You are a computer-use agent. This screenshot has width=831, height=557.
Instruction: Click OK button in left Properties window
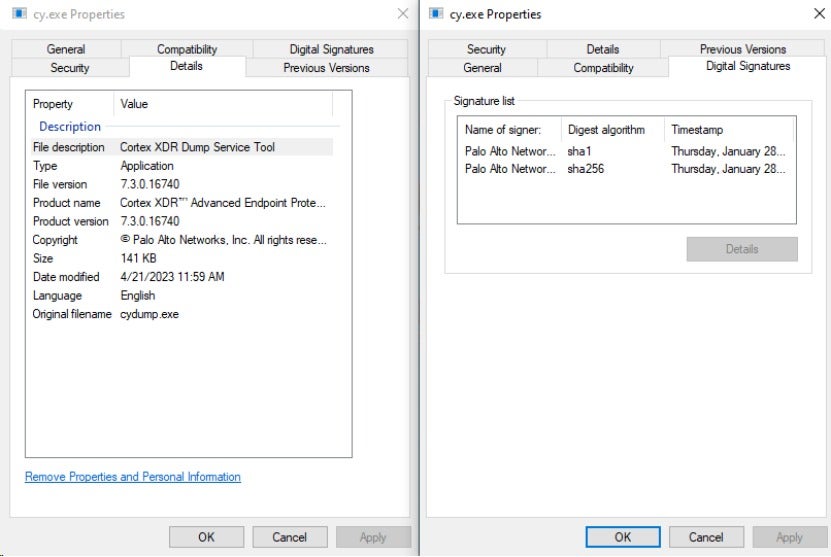tap(206, 537)
